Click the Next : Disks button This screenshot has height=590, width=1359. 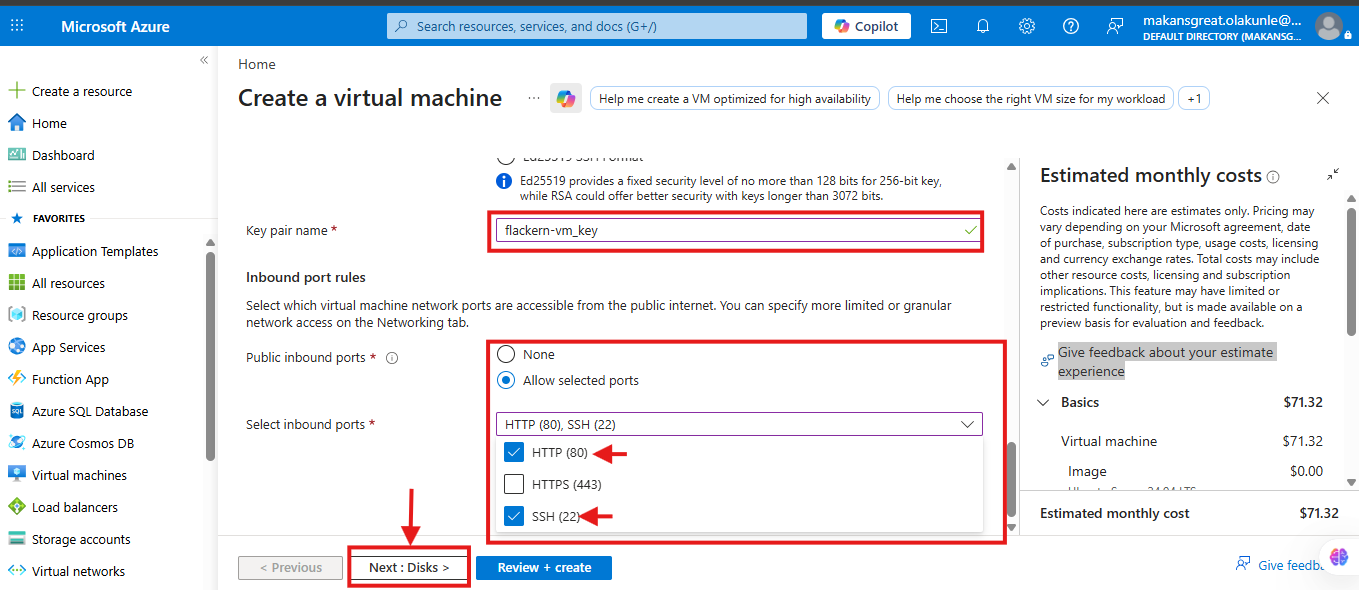[409, 567]
